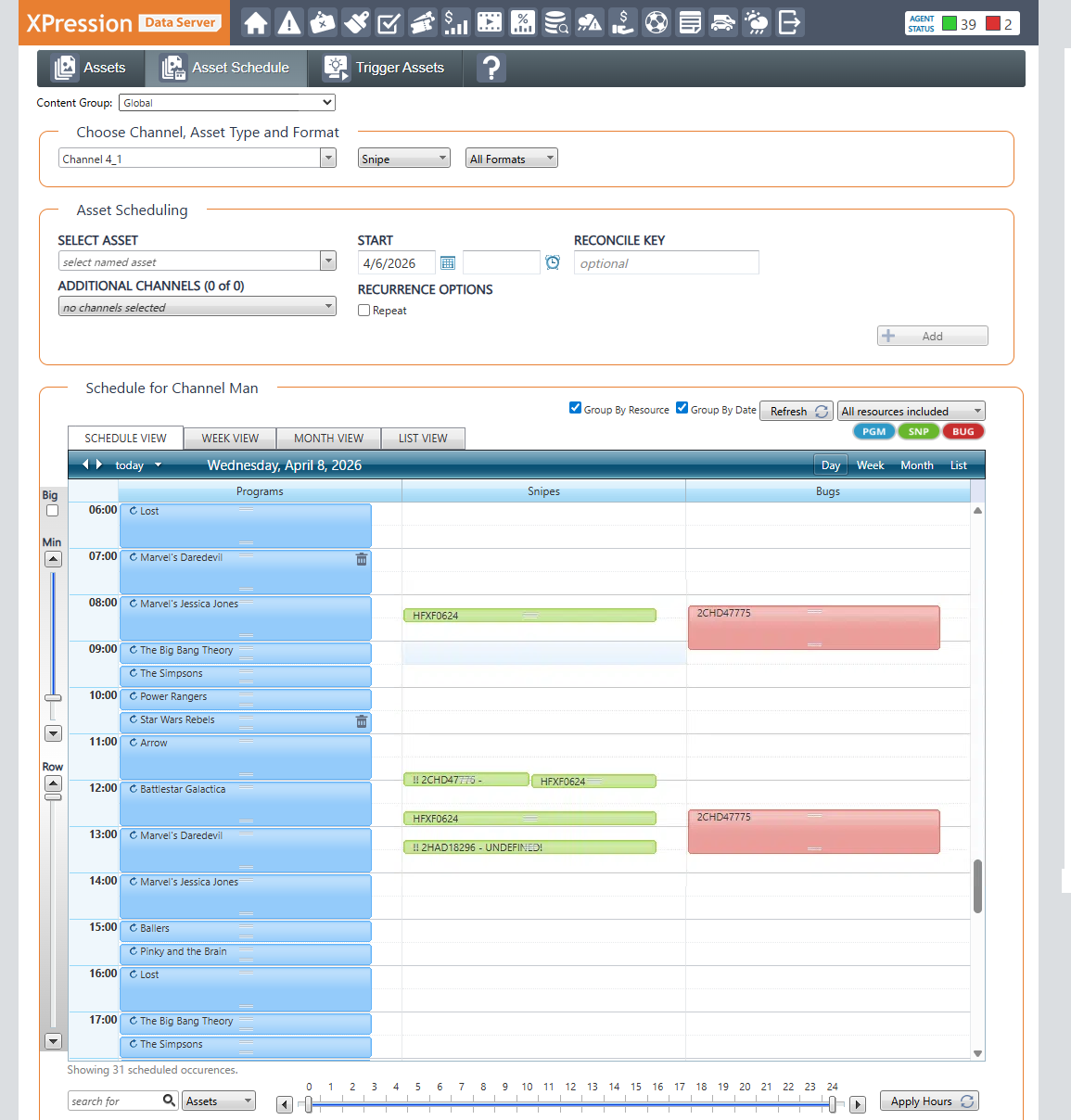Image resolution: width=1071 pixels, height=1120 pixels.
Task: Open the Trigger Assets tab
Action: tap(385, 68)
